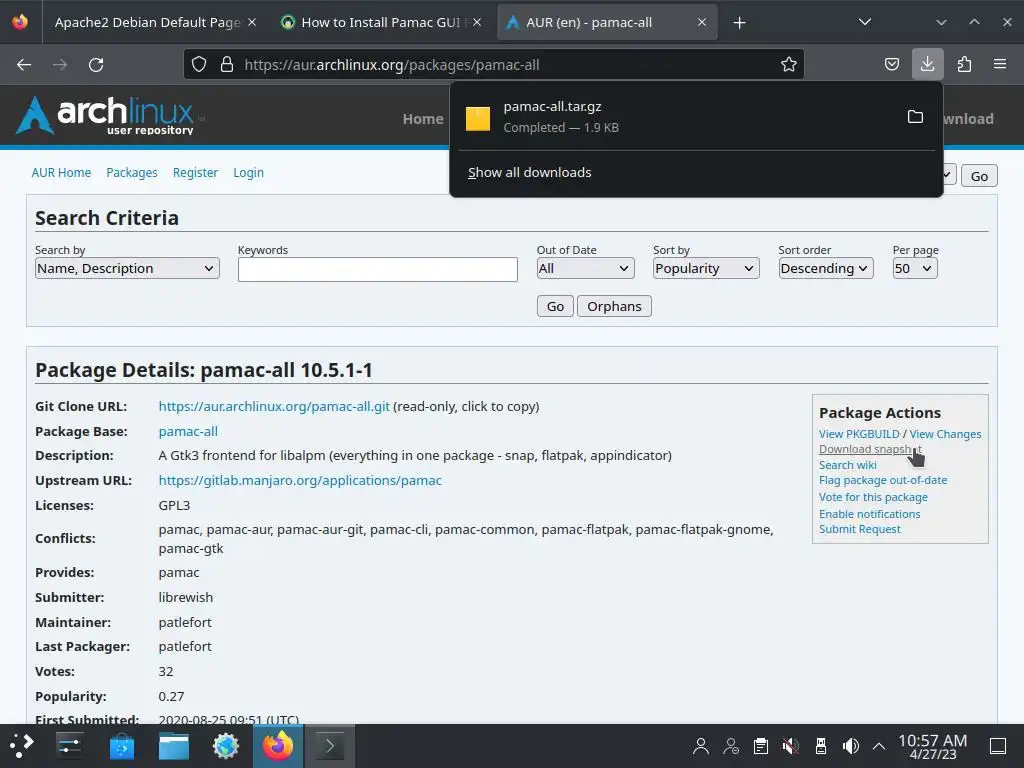Copy the Git Clone URL link
Screen dimensions: 1024x768
point(274,406)
